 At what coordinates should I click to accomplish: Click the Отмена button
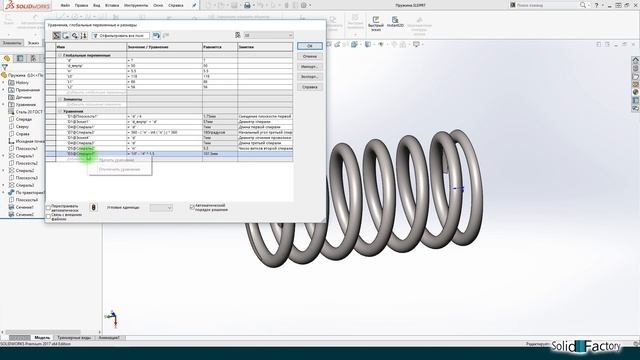(310, 56)
